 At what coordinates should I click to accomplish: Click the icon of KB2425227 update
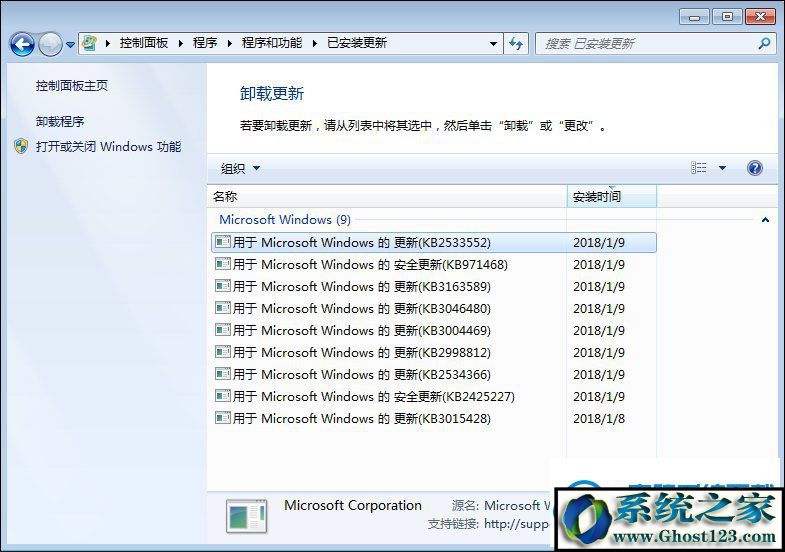coord(223,396)
